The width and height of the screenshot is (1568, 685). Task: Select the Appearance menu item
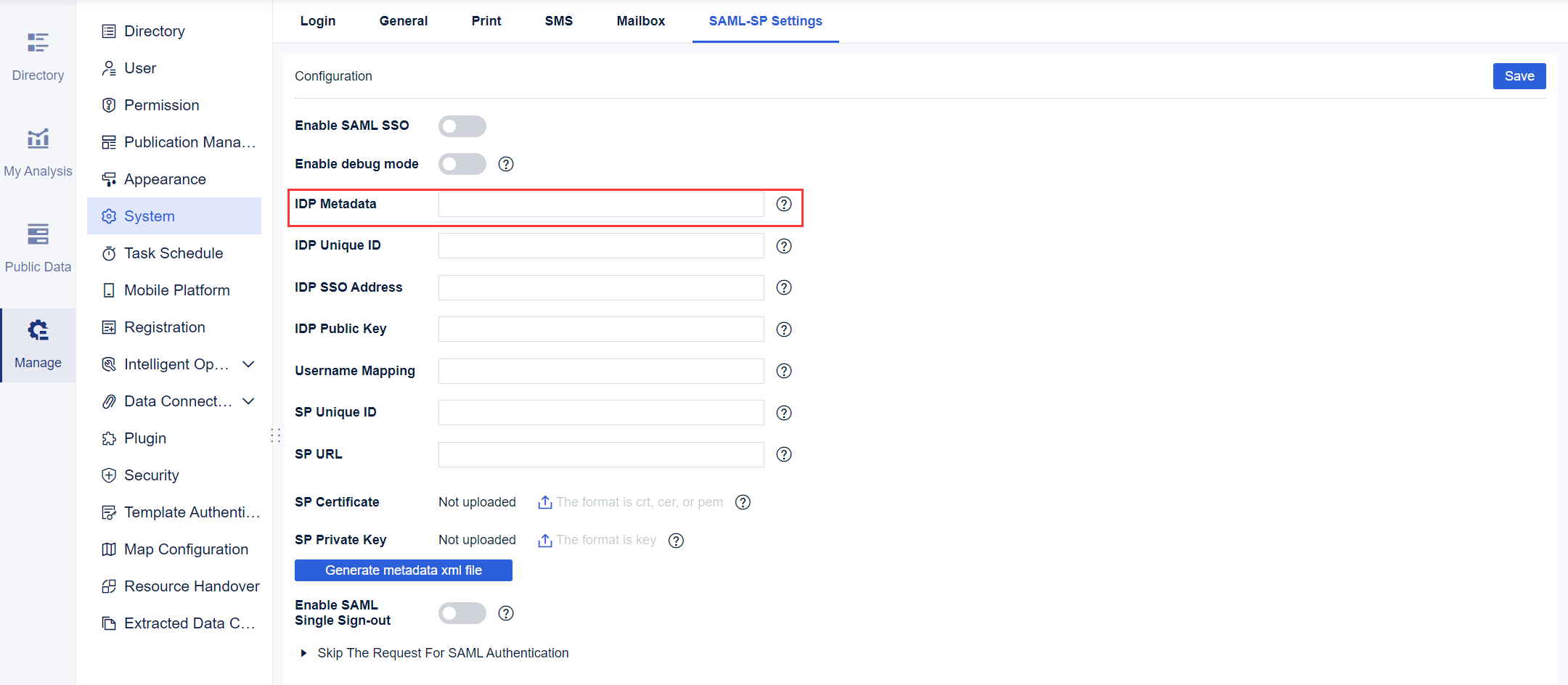coord(165,179)
